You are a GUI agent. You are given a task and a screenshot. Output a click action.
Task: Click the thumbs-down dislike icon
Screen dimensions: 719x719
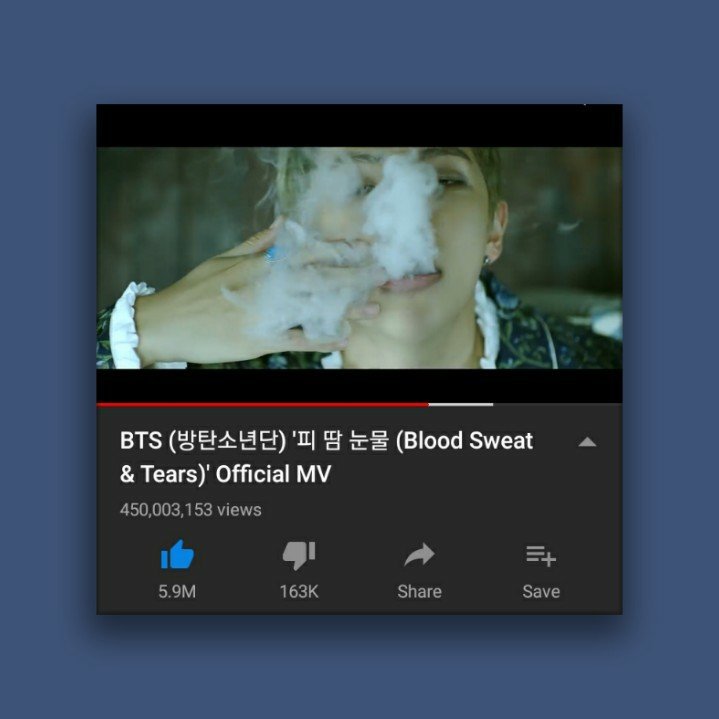tap(299, 555)
